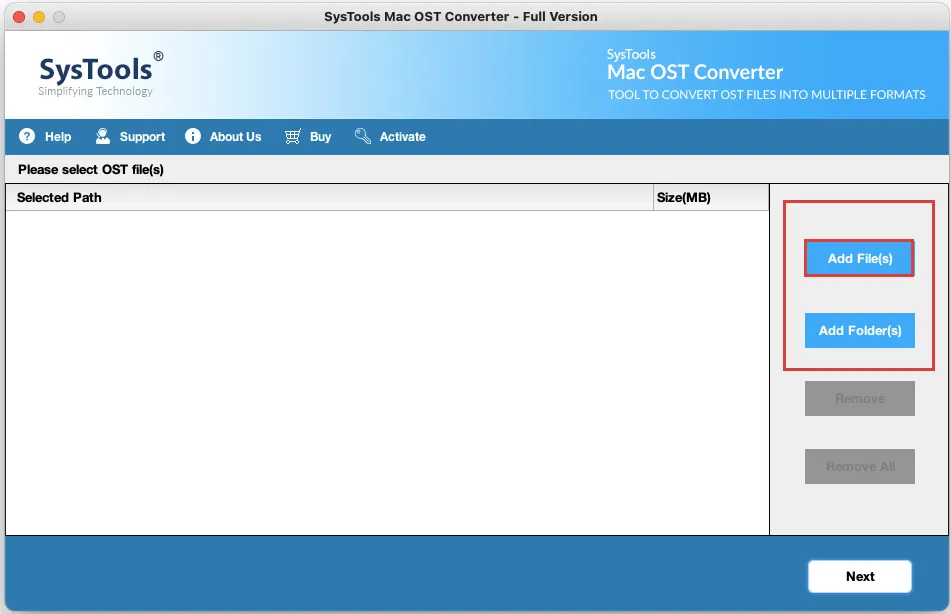This screenshot has width=951, height=614.
Task: Open the About Us menu item
Action: tap(235, 137)
